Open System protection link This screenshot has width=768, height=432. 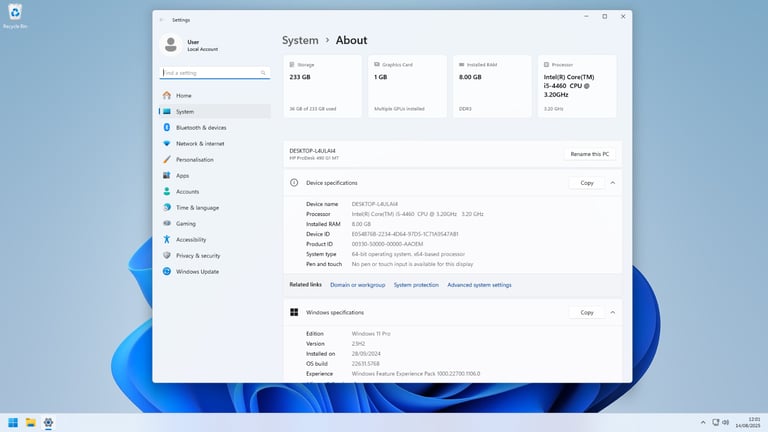416,285
